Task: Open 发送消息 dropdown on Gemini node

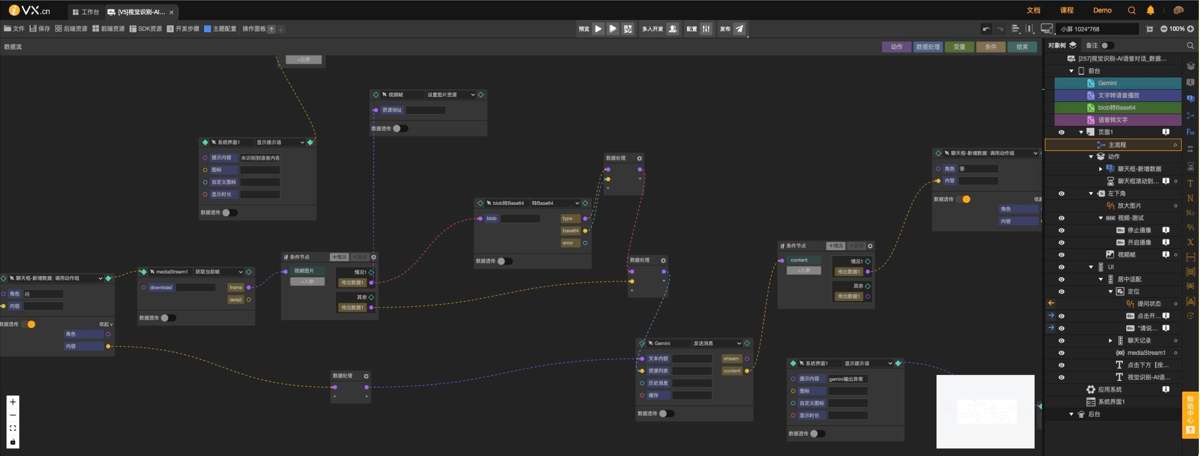Action: 717,343
